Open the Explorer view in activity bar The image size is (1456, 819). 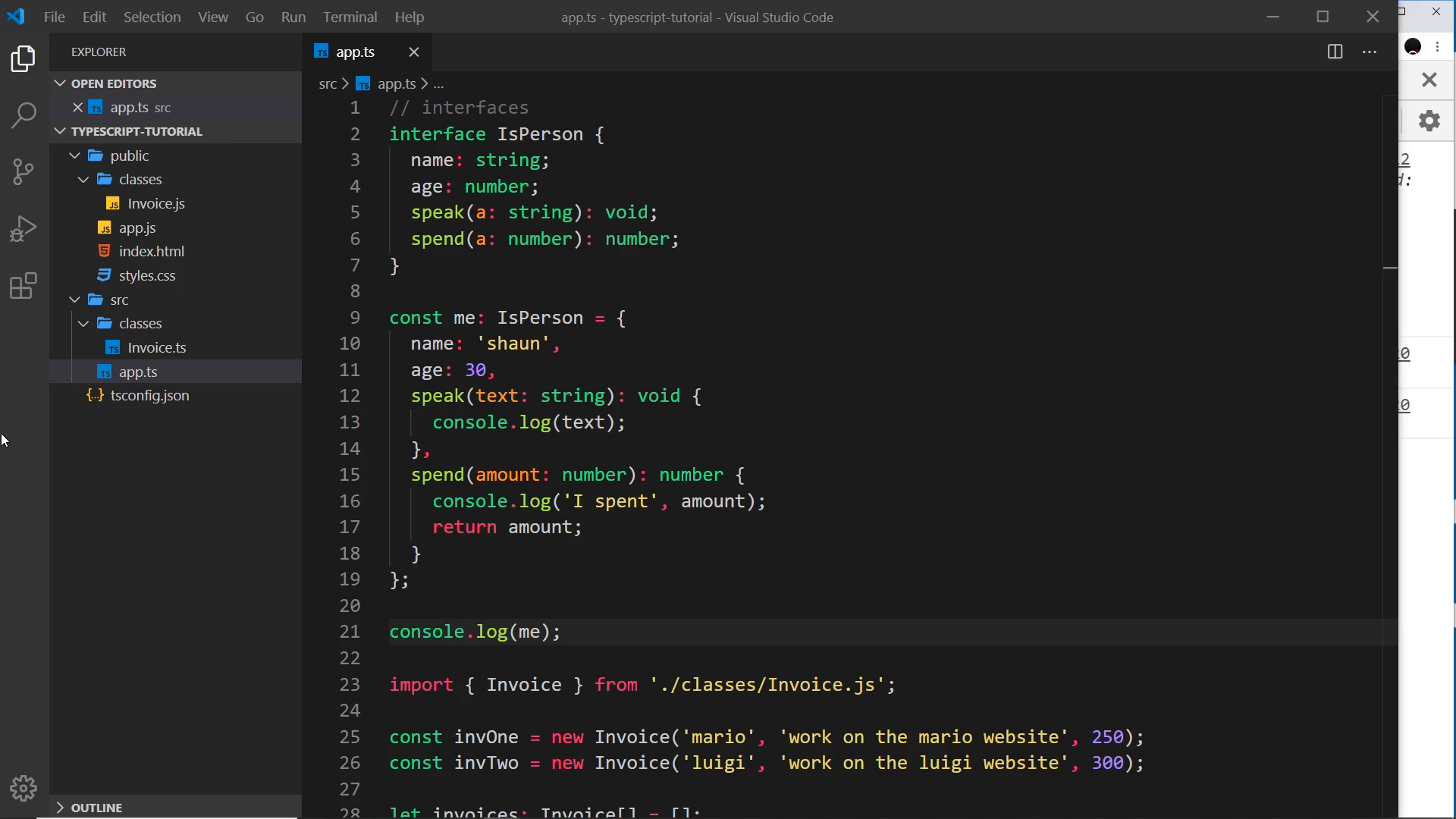point(24,59)
